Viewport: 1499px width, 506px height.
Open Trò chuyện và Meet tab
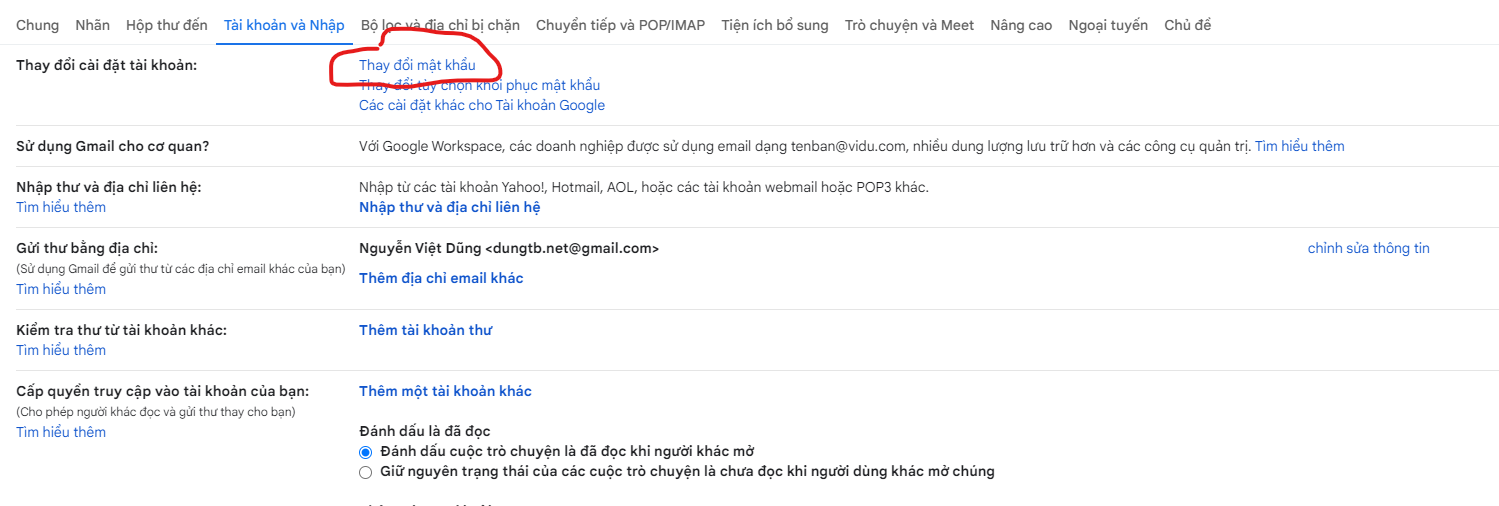click(x=909, y=25)
